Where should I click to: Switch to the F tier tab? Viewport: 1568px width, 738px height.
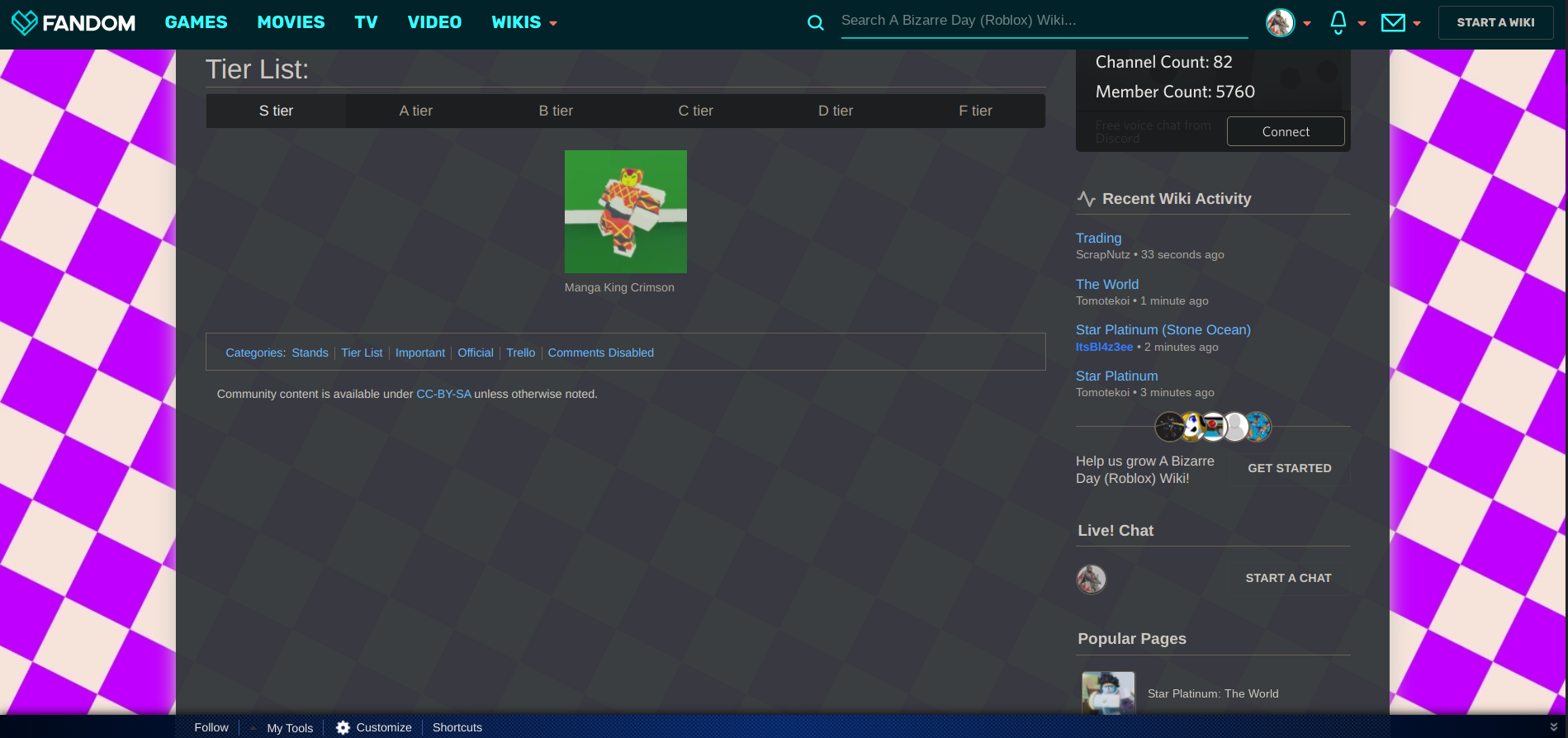click(975, 111)
